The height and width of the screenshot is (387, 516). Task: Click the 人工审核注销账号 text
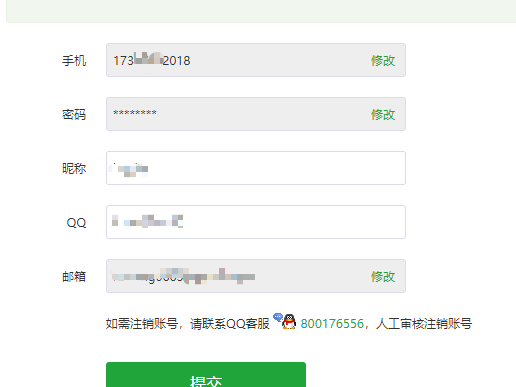[424, 324]
